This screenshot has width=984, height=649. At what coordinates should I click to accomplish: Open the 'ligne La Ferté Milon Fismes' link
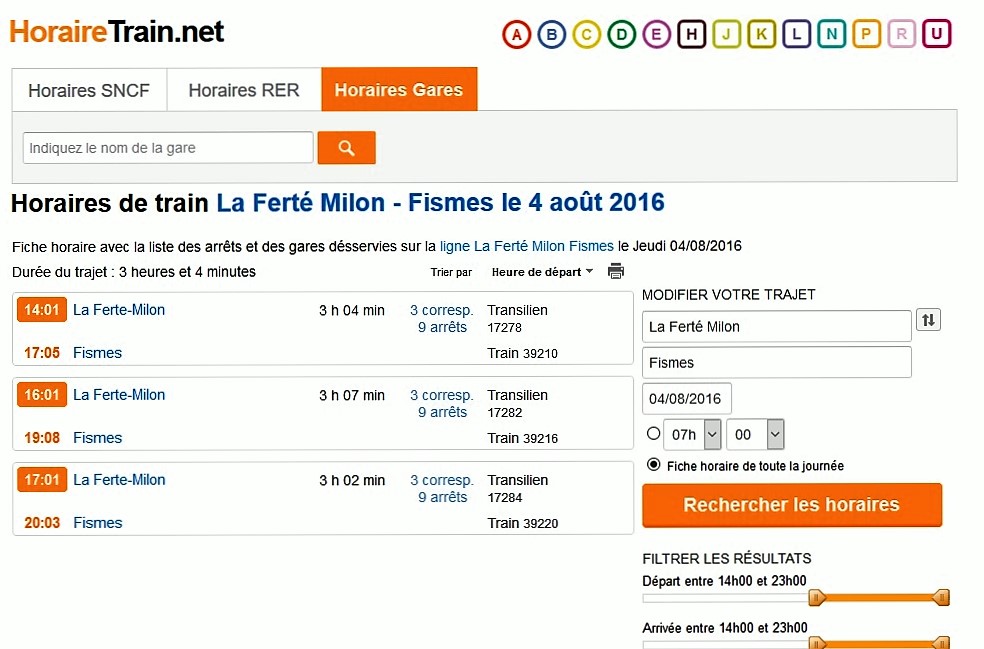point(527,246)
